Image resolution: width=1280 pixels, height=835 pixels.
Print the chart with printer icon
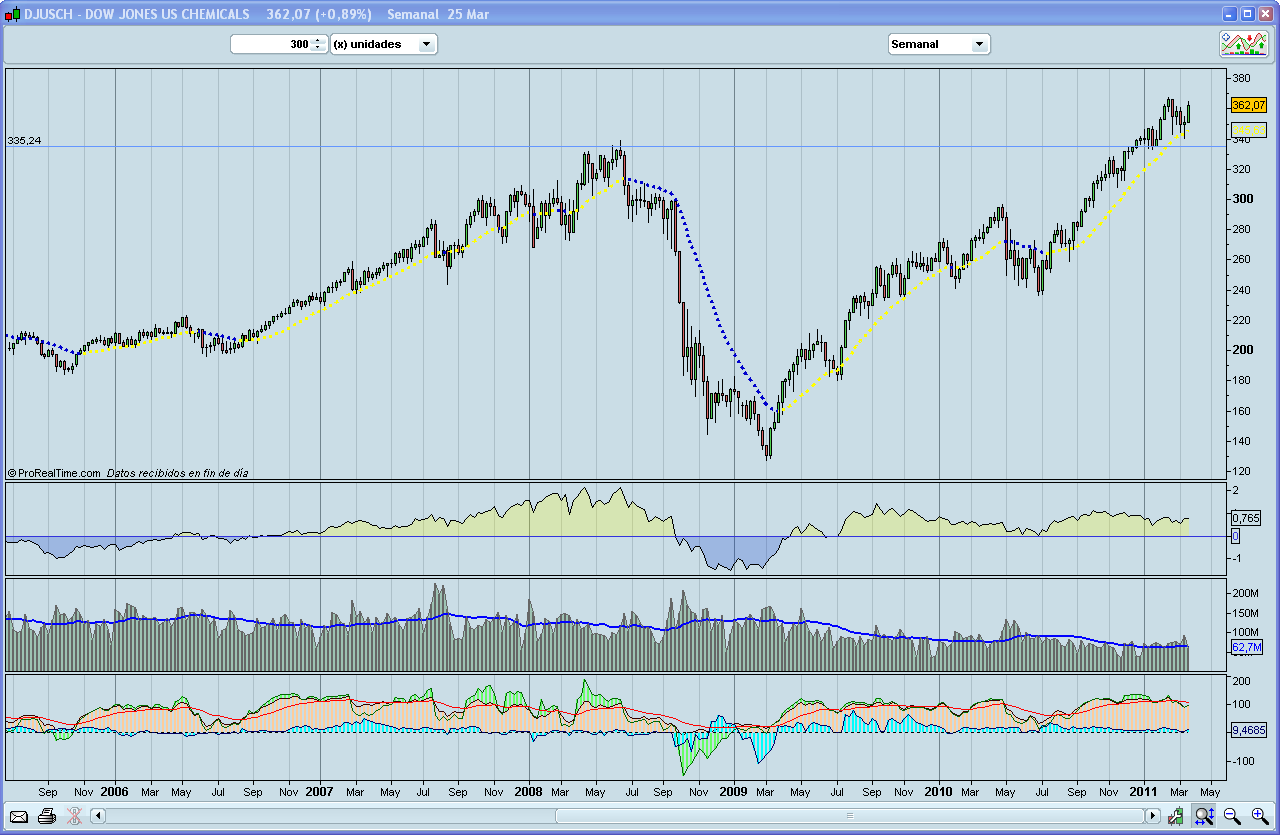pos(46,816)
